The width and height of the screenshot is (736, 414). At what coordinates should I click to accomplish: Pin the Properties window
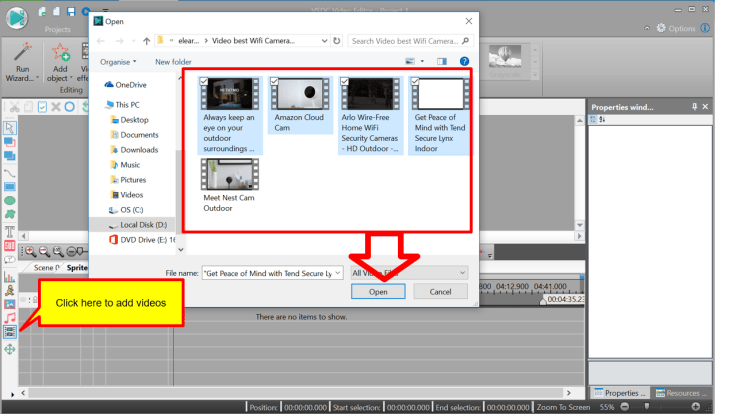694,107
